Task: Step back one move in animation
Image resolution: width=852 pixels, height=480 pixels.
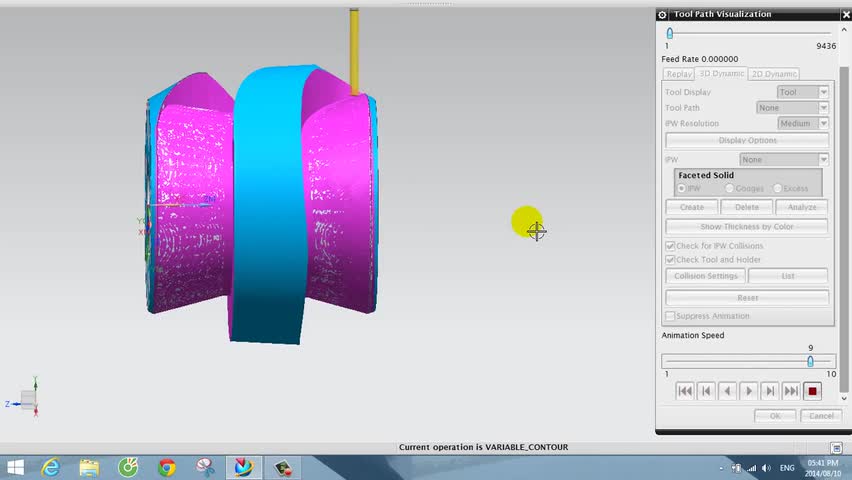Action: [x=706, y=391]
